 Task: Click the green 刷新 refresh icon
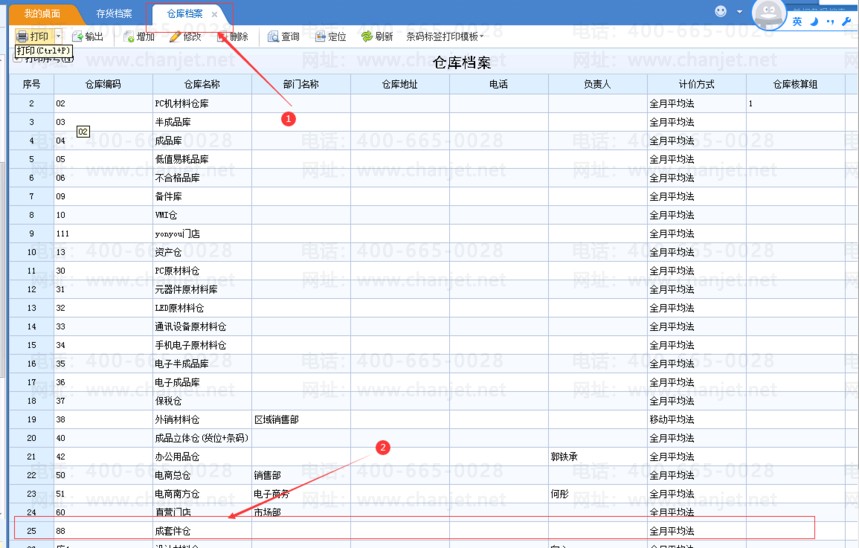(x=367, y=37)
